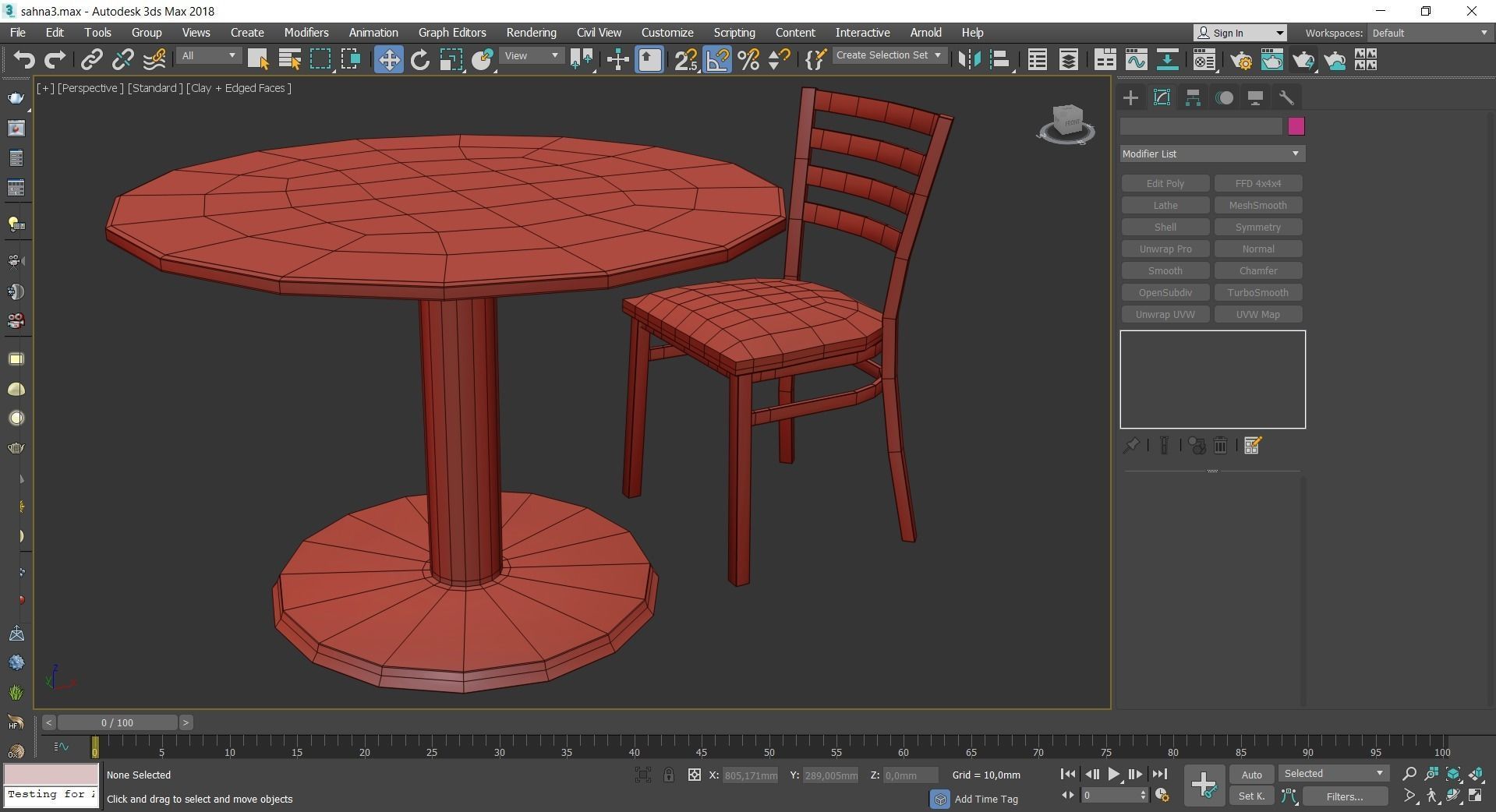This screenshot has height=812, width=1496.
Task: Open key Filters... button
Action: [x=1345, y=796]
